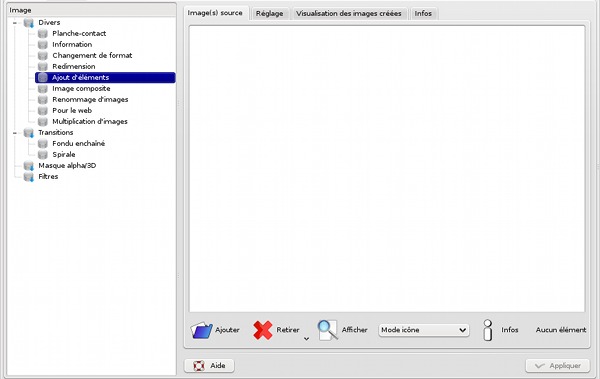Click the Image column header
This screenshot has width=600, height=379.
(x=91, y=10)
